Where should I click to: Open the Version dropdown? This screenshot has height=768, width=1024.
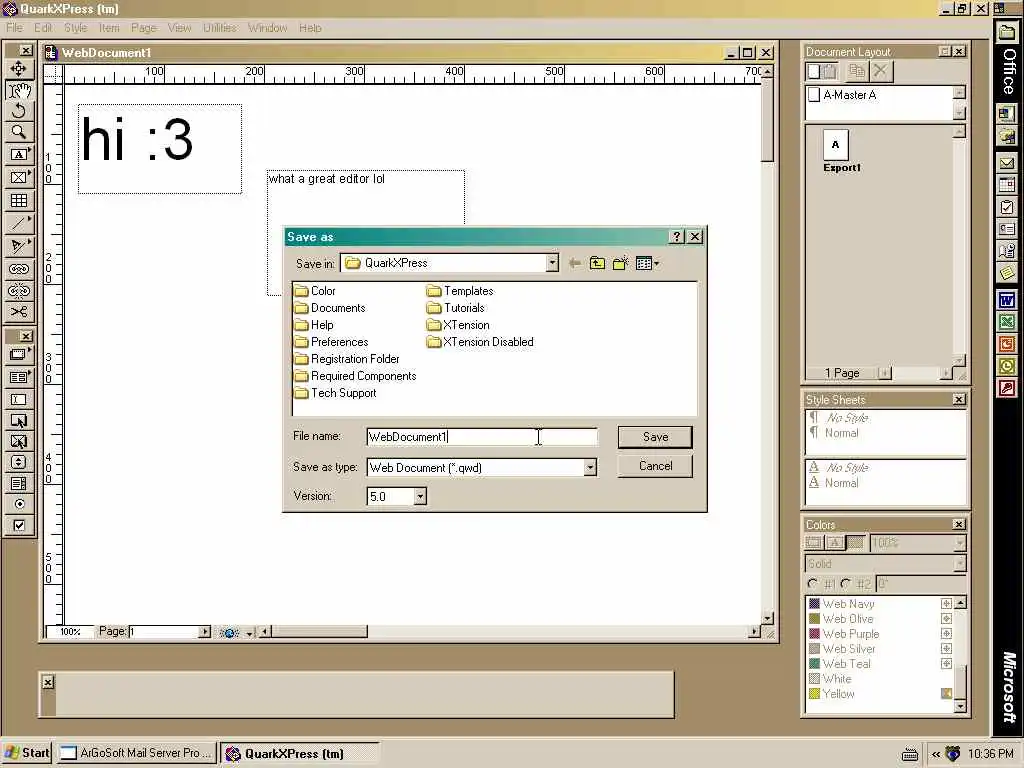(x=420, y=496)
